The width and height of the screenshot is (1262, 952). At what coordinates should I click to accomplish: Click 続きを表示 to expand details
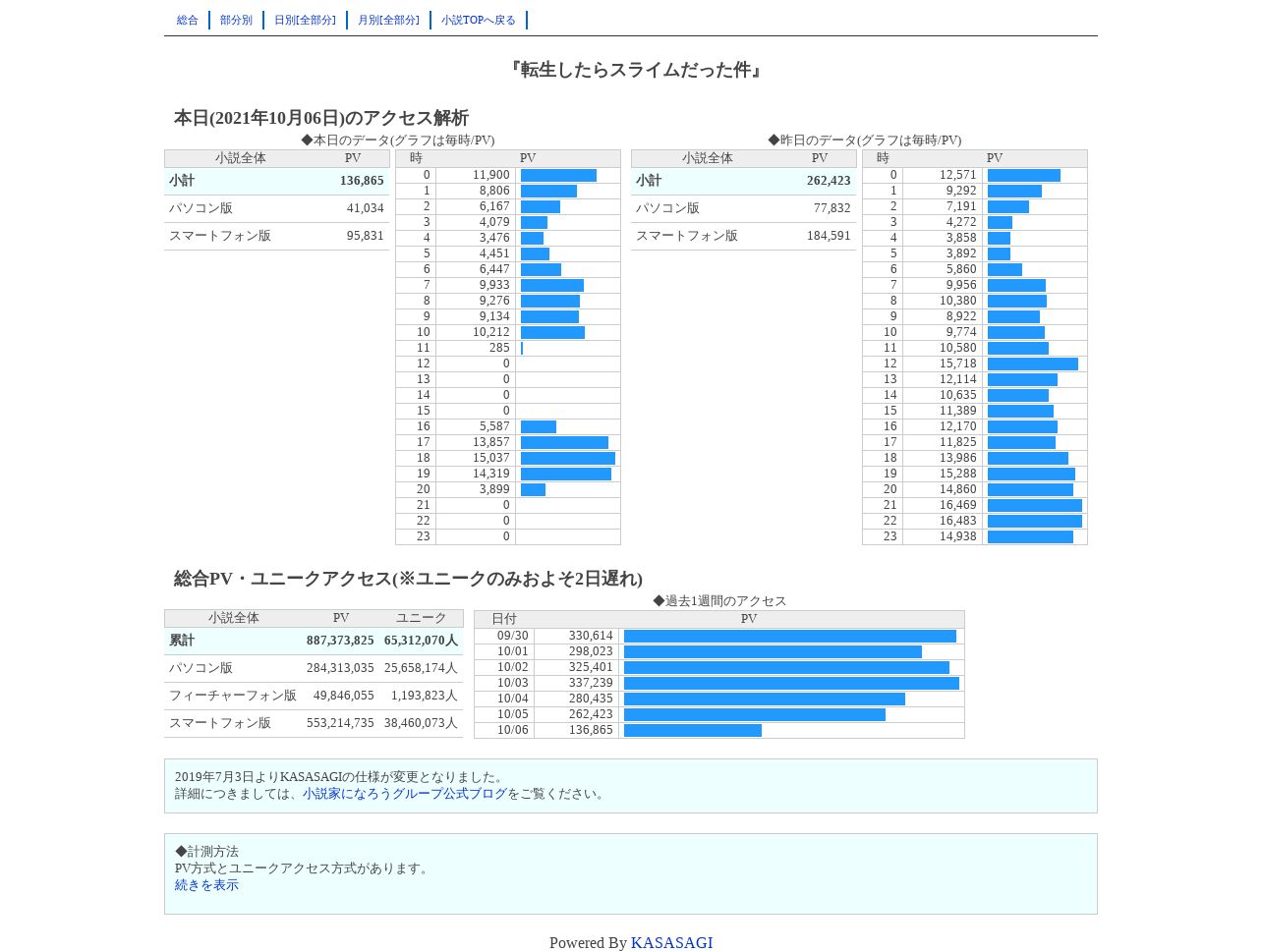206,885
